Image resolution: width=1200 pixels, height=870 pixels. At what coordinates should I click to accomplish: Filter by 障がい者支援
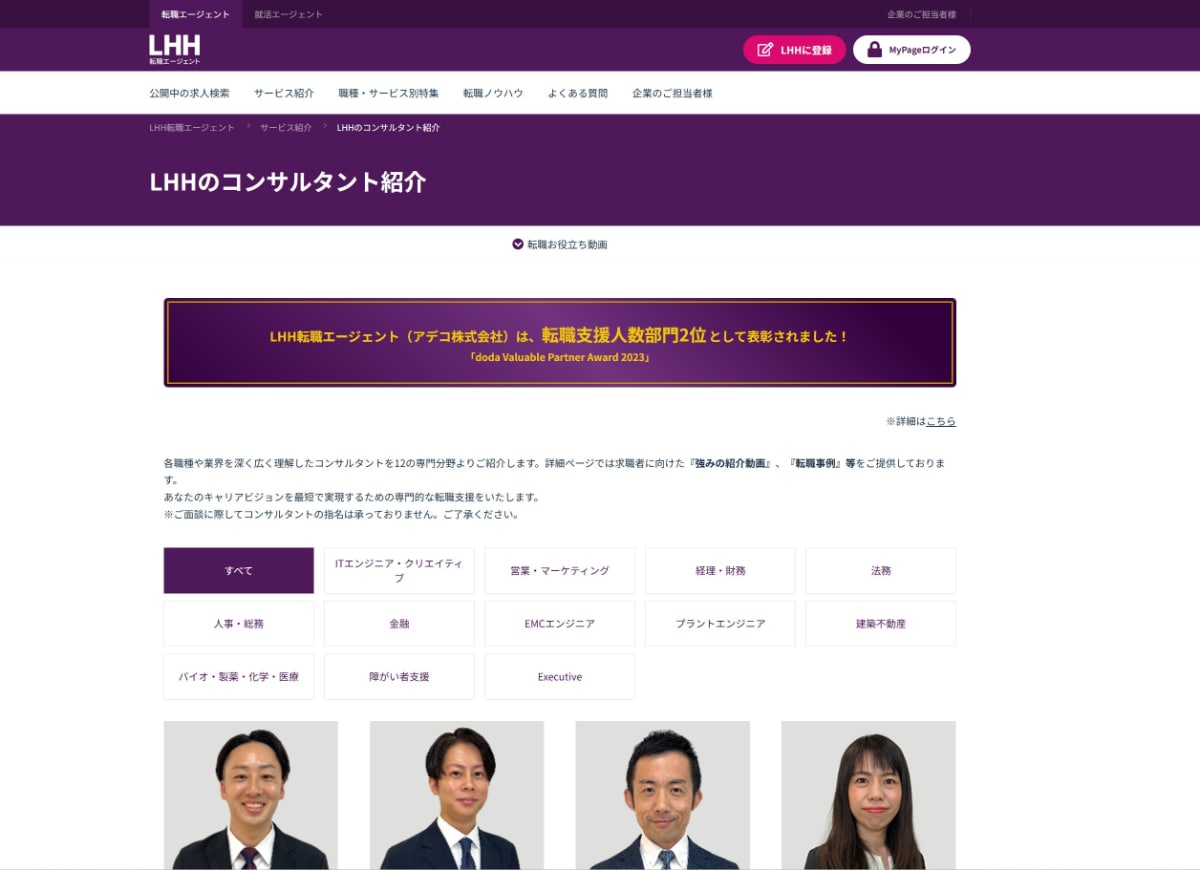[x=399, y=677]
